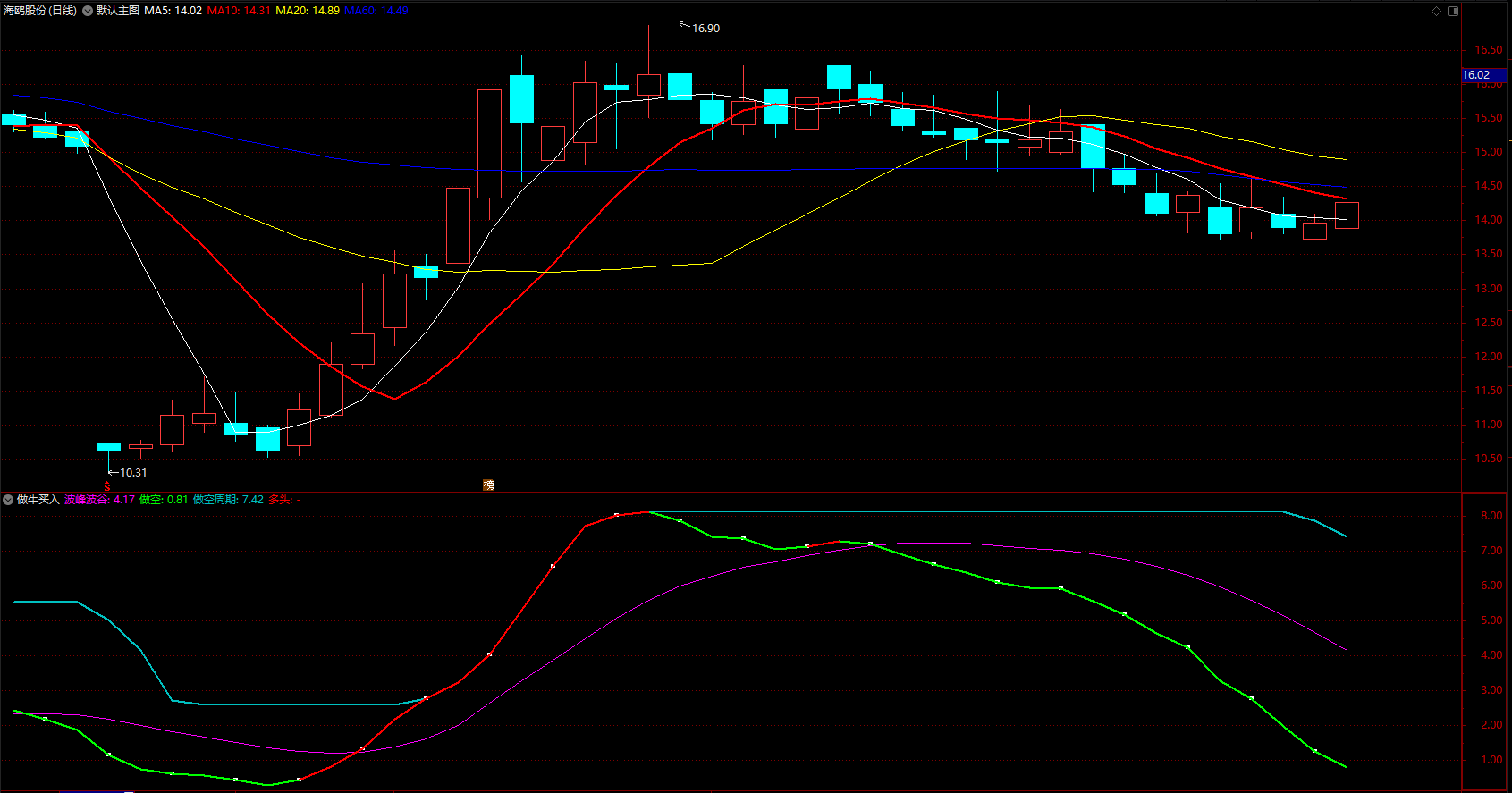Click the 11.00 price axis label
Image resolution: width=1512 pixels, height=793 pixels.
click(x=1489, y=425)
